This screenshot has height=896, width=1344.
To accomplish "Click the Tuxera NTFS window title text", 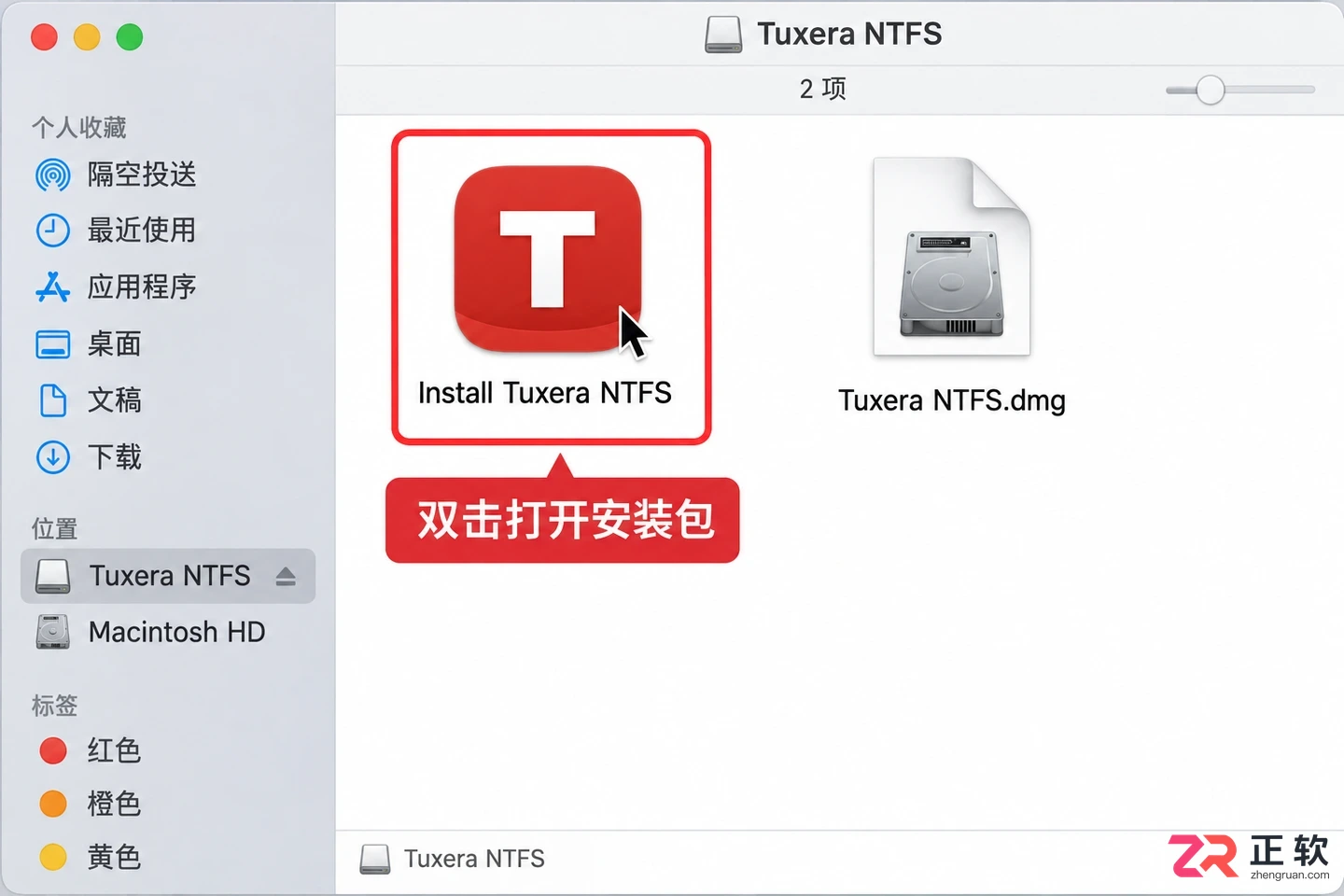I will [x=849, y=35].
